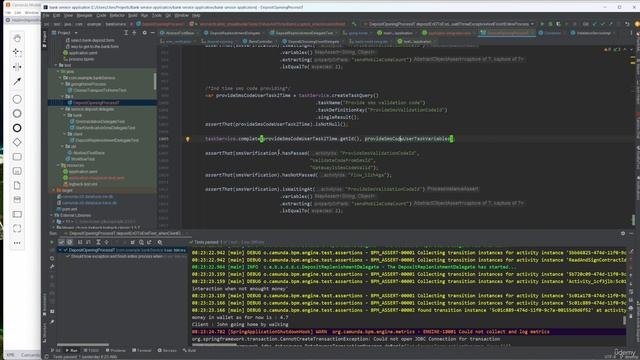Click the yellow lightbulb intention icon
Screen dimensions: 640x360
(188, 139)
